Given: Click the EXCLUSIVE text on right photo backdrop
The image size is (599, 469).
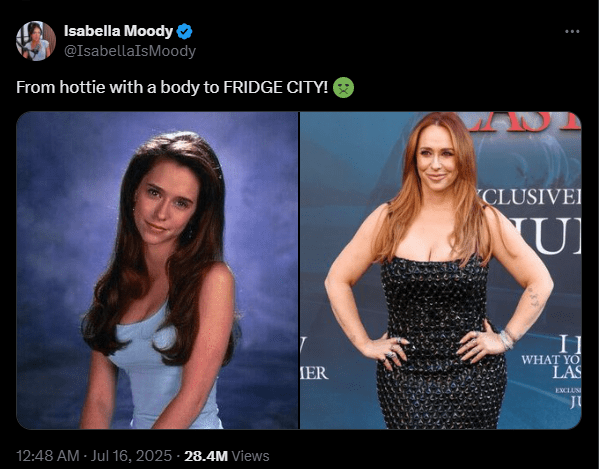Looking at the screenshot, I should click(x=530, y=197).
